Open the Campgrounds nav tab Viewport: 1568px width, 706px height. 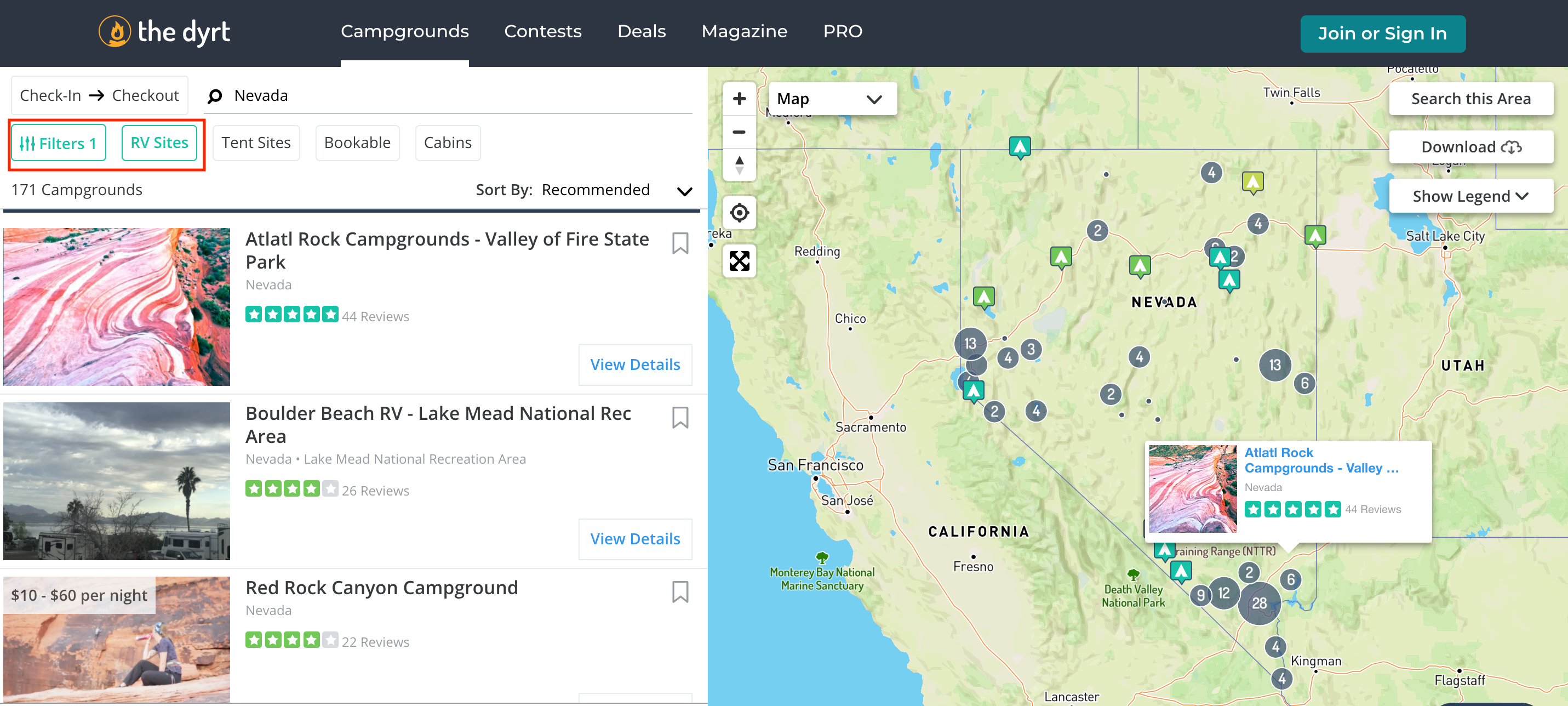[404, 31]
